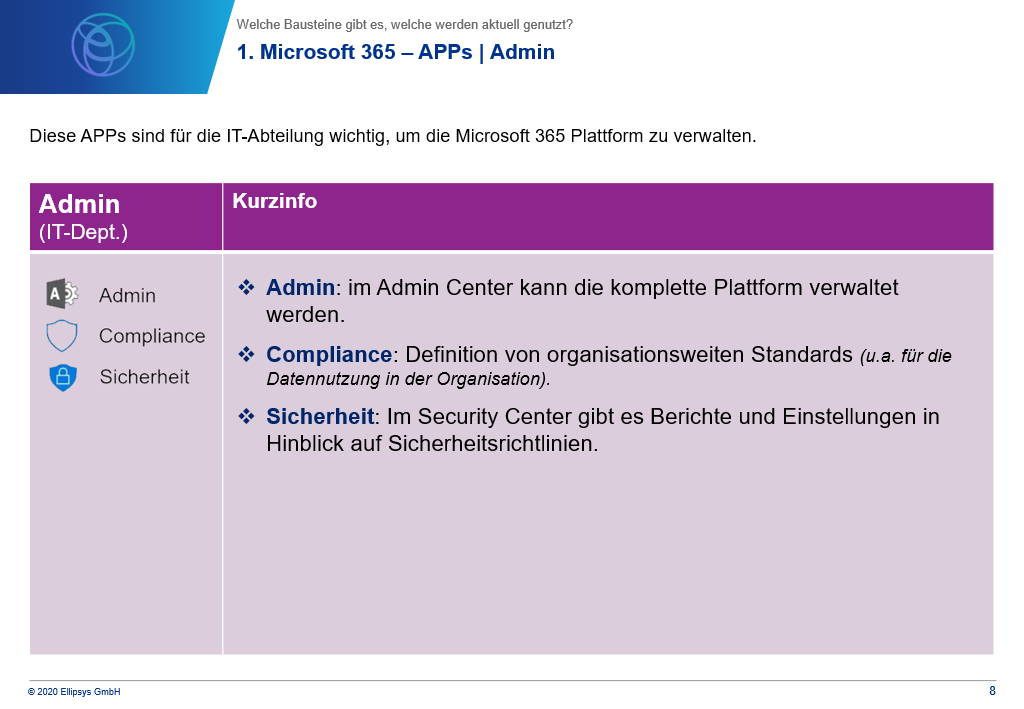This screenshot has height=709, width=1024.
Task: Click the Ellipsys globe logo in header
Action: 103,45
